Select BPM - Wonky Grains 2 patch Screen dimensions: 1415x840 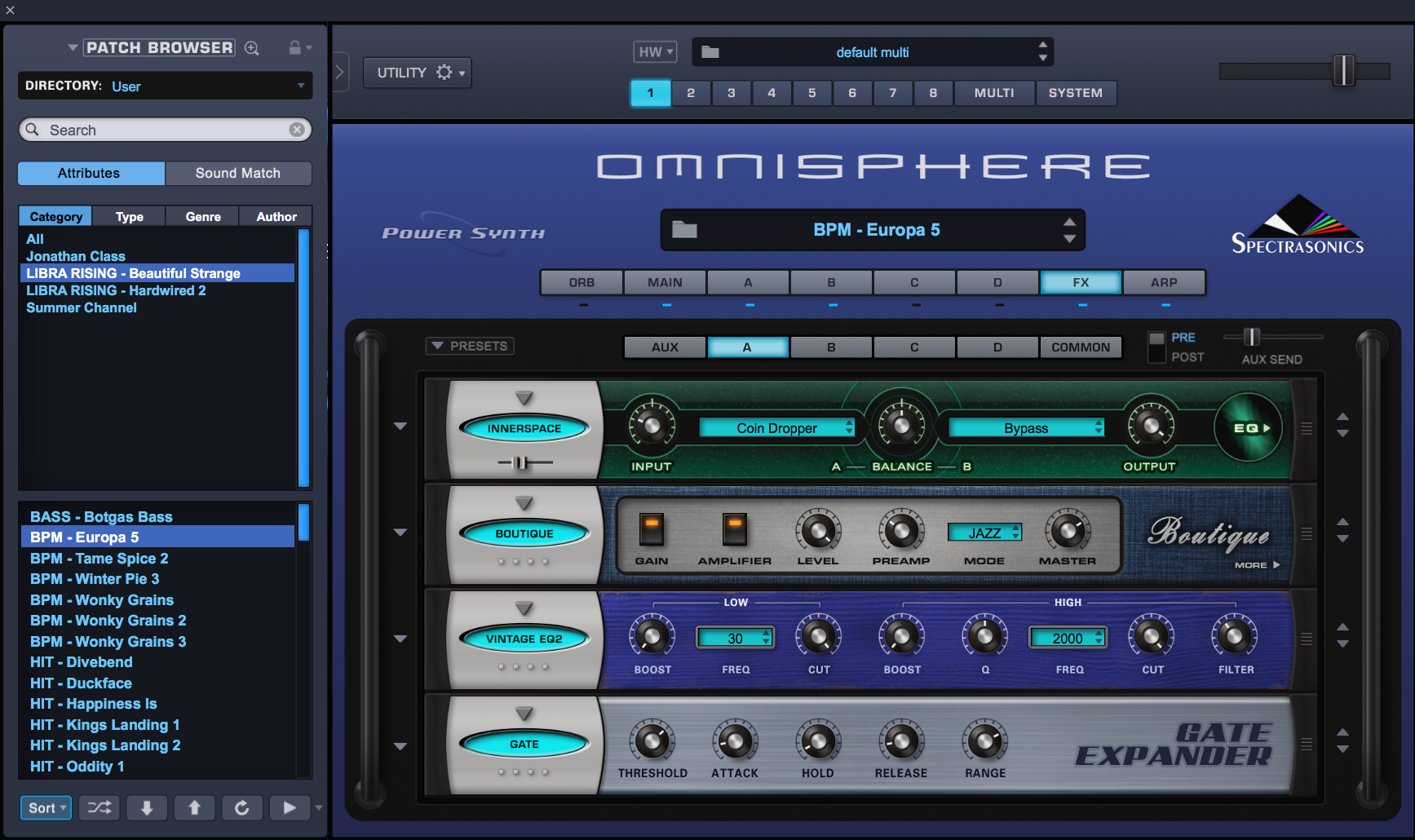[108, 621]
